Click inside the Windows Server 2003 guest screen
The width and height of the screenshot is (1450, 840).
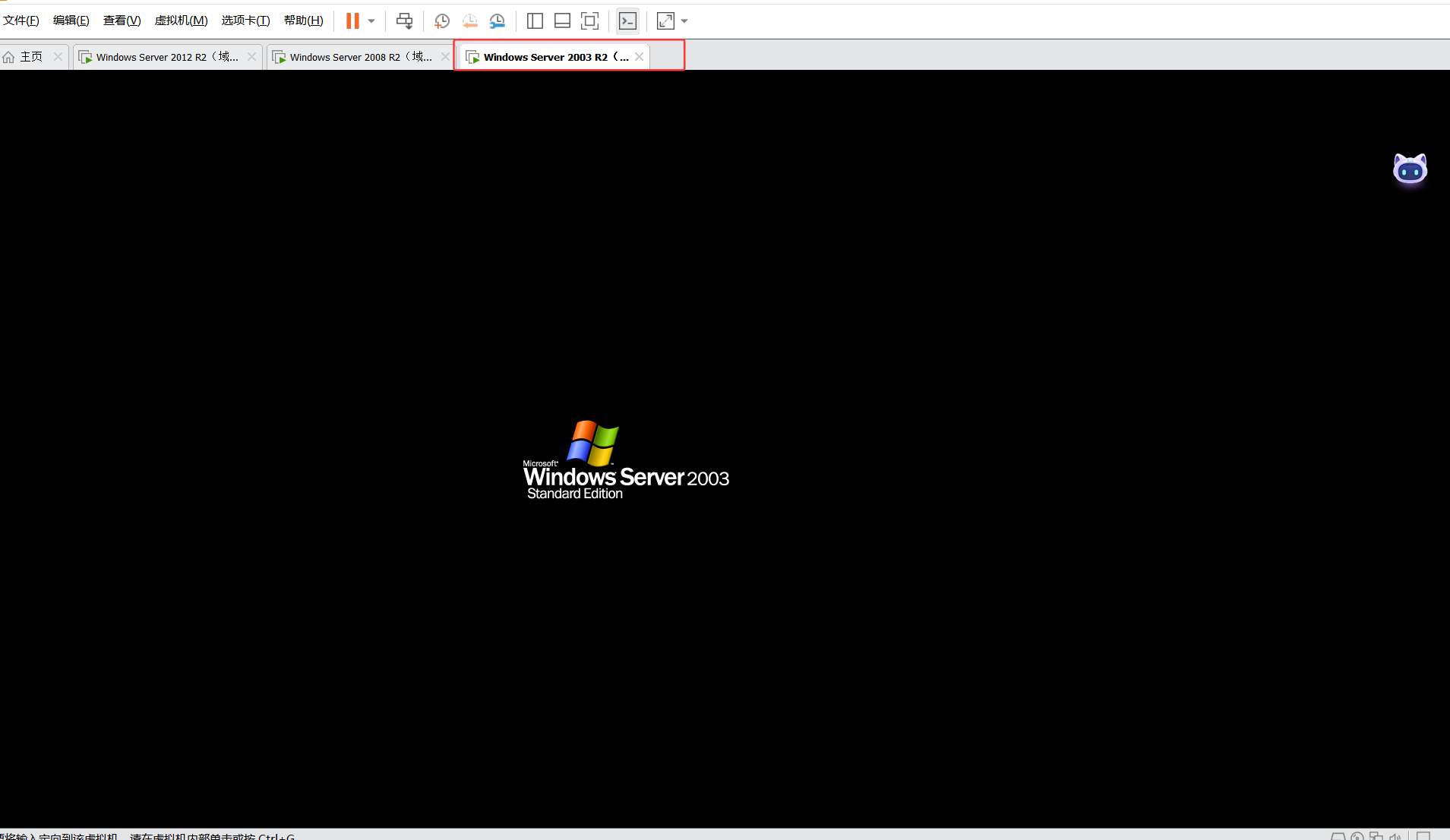tap(725, 449)
